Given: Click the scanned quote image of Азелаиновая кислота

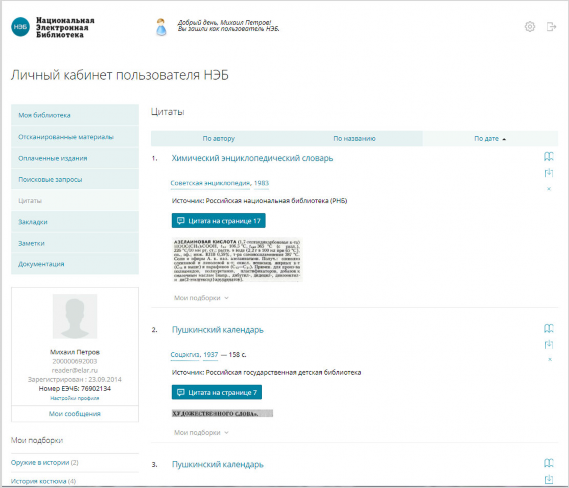Looking at the screenshot, I should (237, 260).
